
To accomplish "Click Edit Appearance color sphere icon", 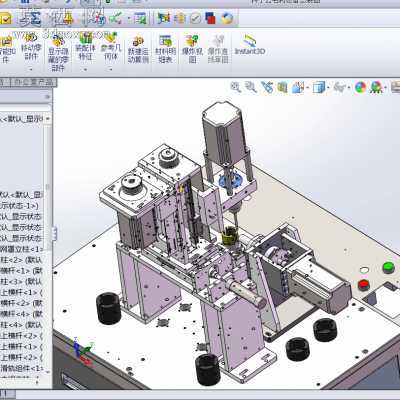I will [x=360, y=88].
